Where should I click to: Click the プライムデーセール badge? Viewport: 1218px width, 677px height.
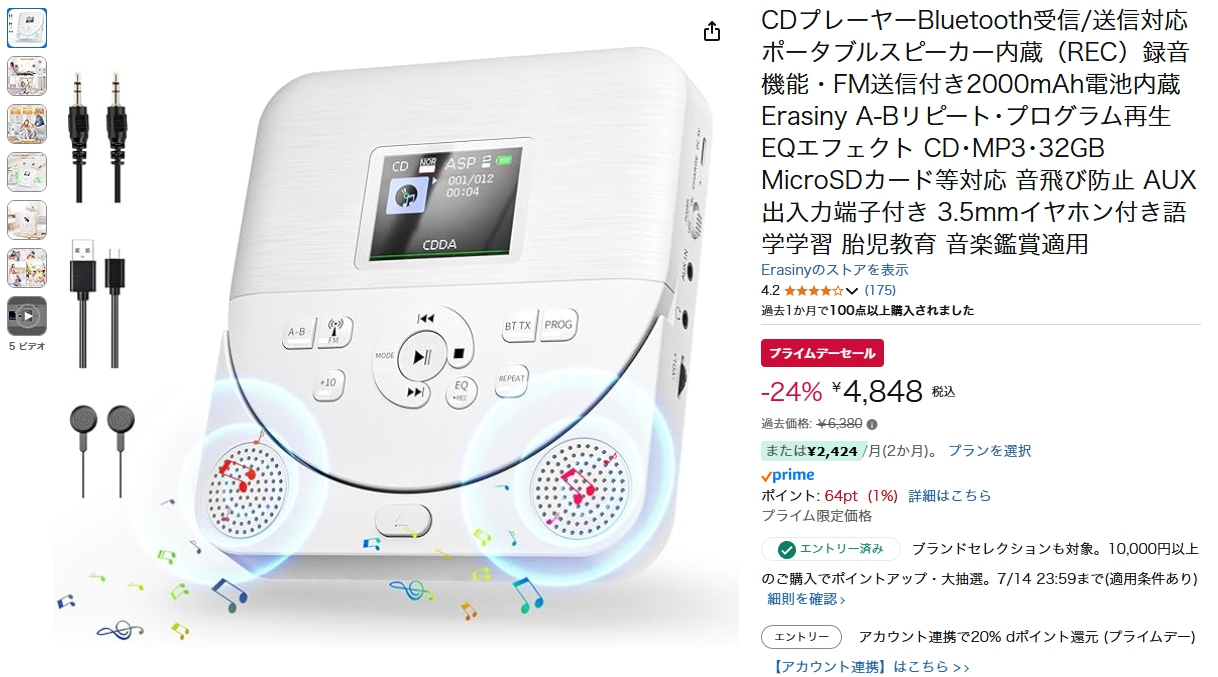[822, 353]
